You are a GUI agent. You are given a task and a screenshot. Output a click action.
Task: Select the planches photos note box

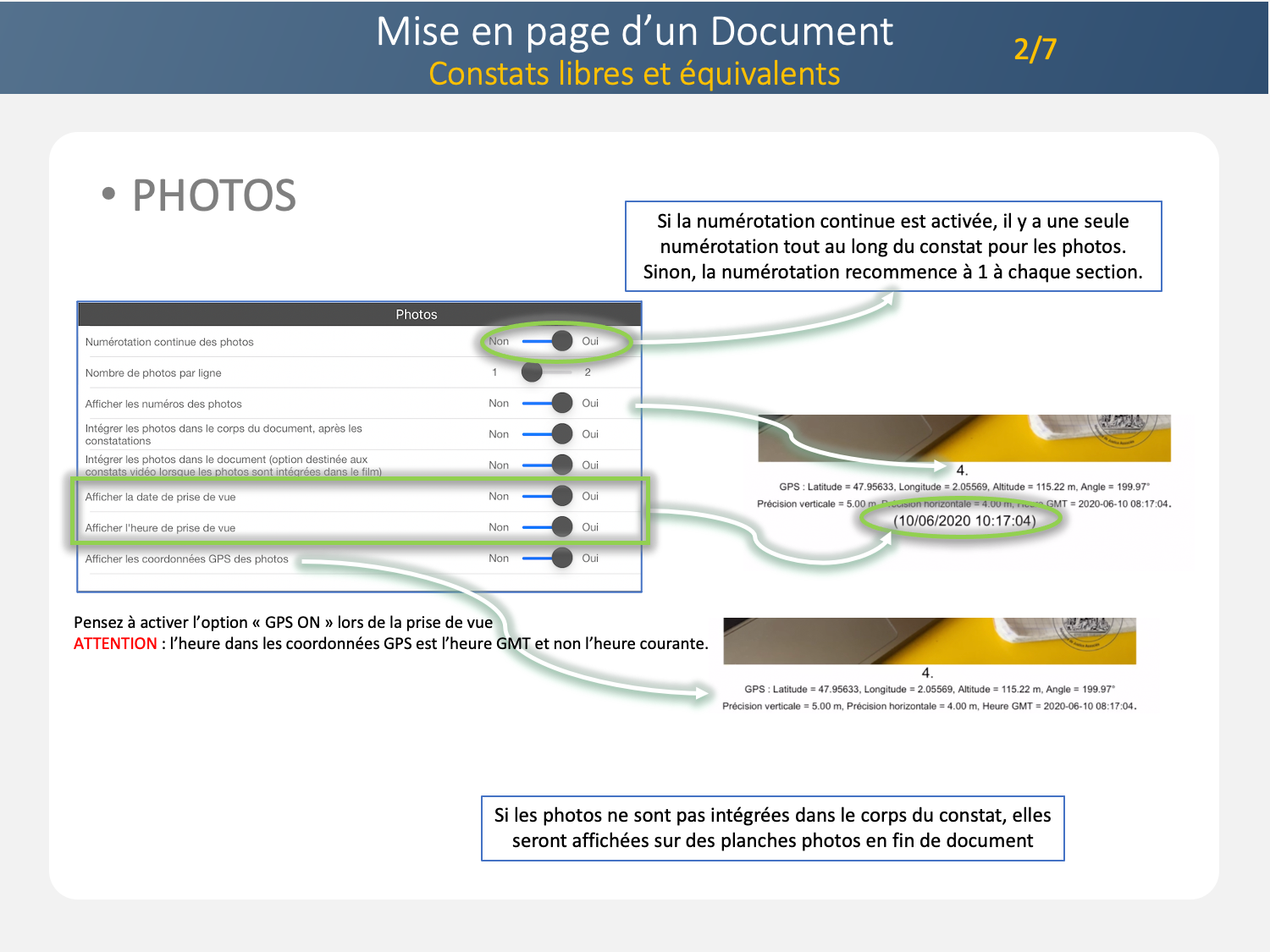click(x=772, y=828)
